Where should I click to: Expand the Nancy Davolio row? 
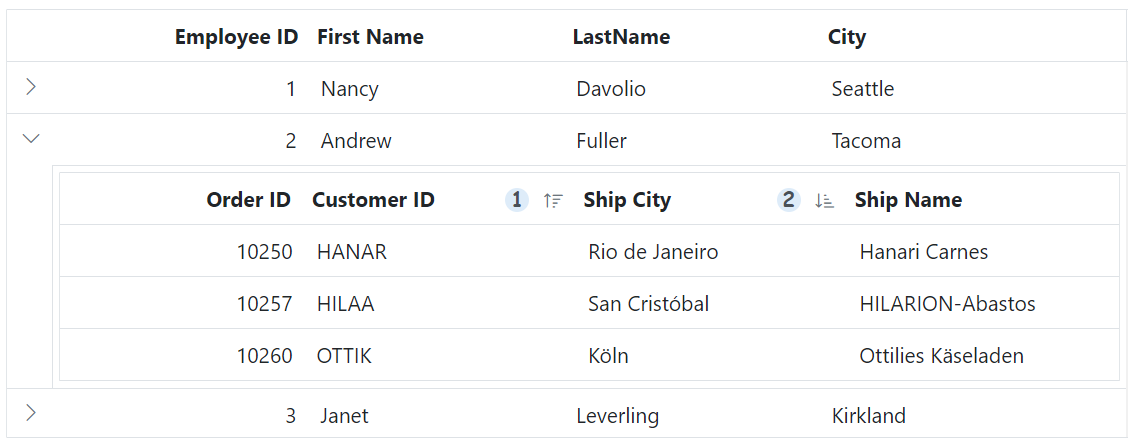[31, 88]
